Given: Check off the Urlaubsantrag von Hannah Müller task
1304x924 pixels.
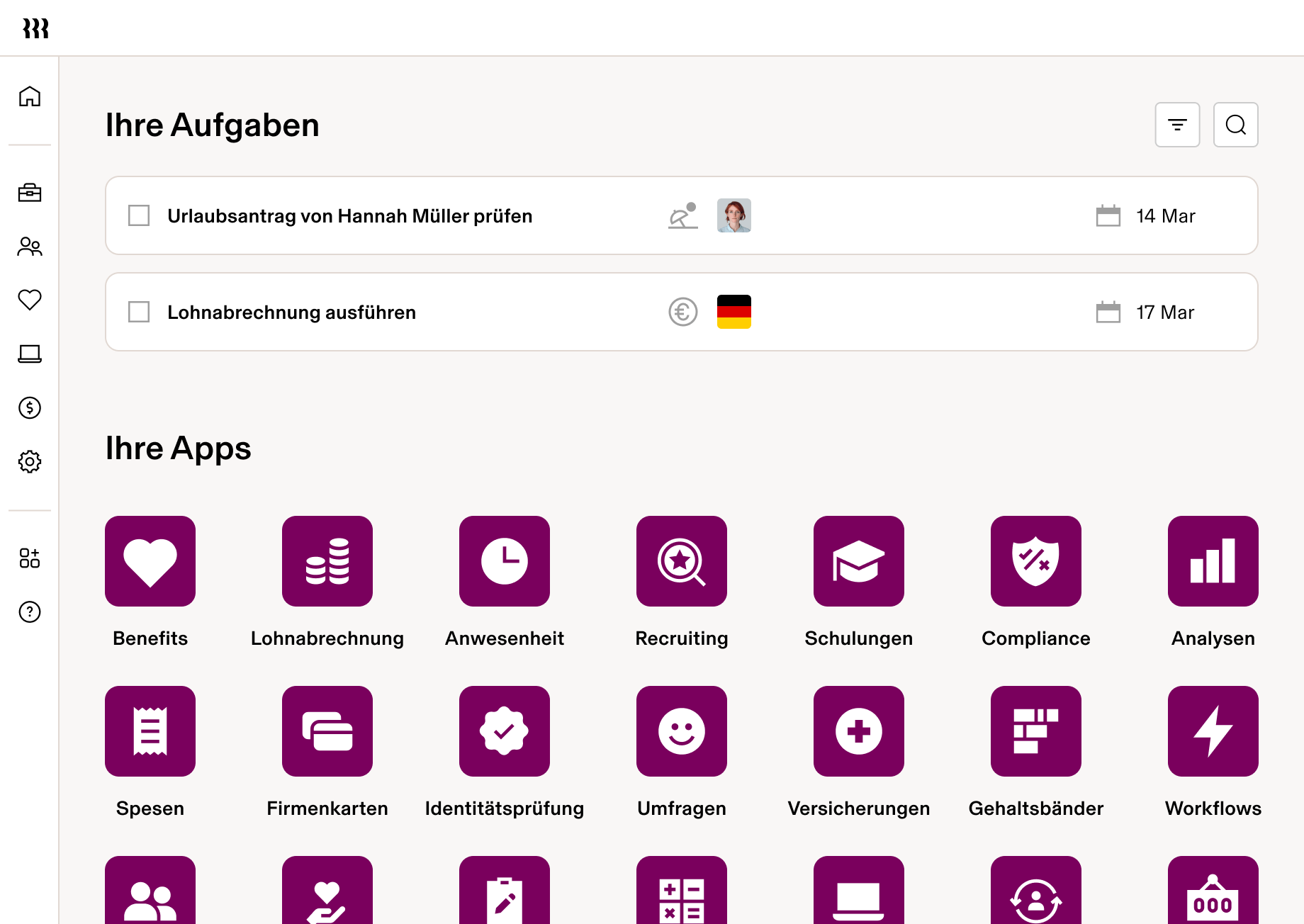Looking at the screenshot, I should pos(139,215).
